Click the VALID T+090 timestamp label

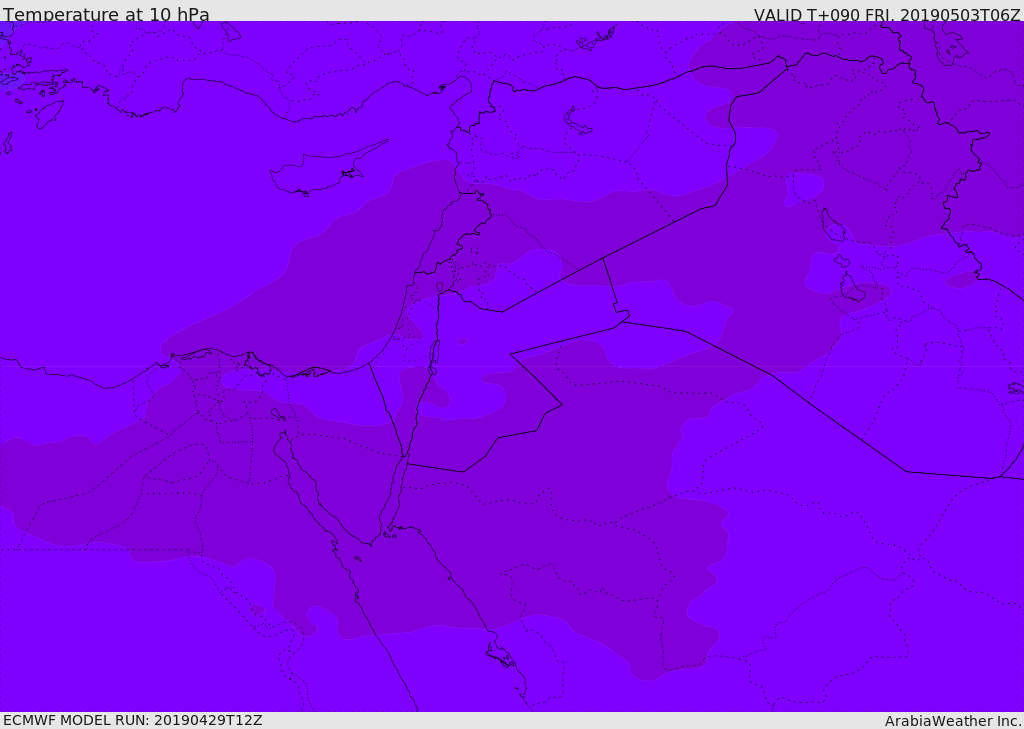click(x=887, y=15)
